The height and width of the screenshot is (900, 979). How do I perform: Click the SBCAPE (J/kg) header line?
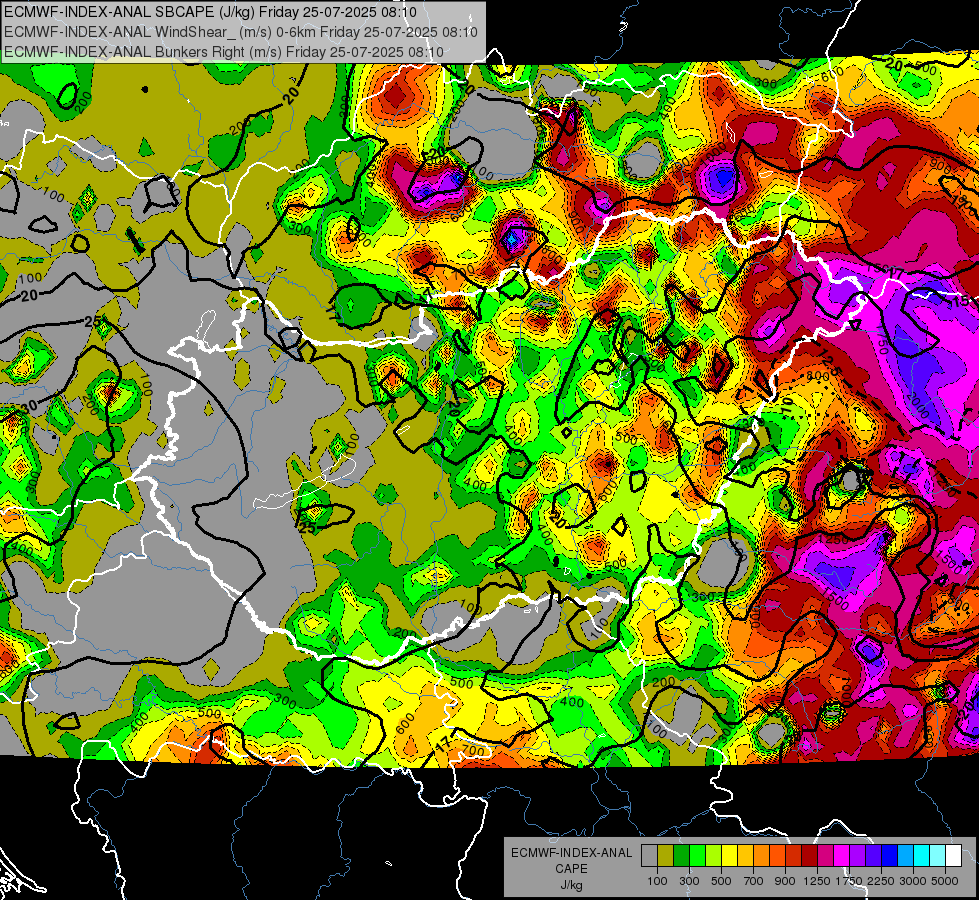click(210, 12)
